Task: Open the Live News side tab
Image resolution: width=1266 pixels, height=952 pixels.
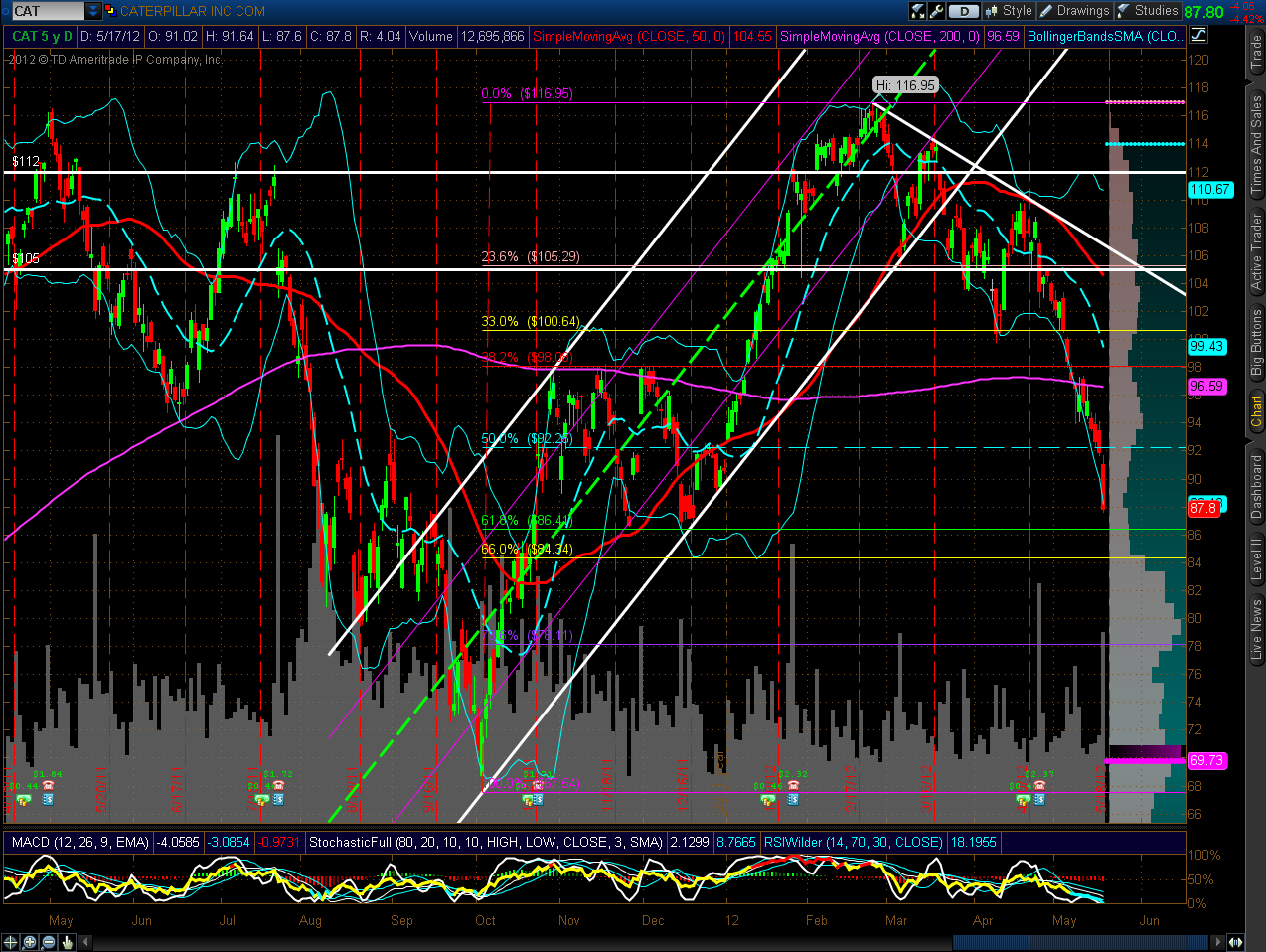Action: (x=1256, y=628)
